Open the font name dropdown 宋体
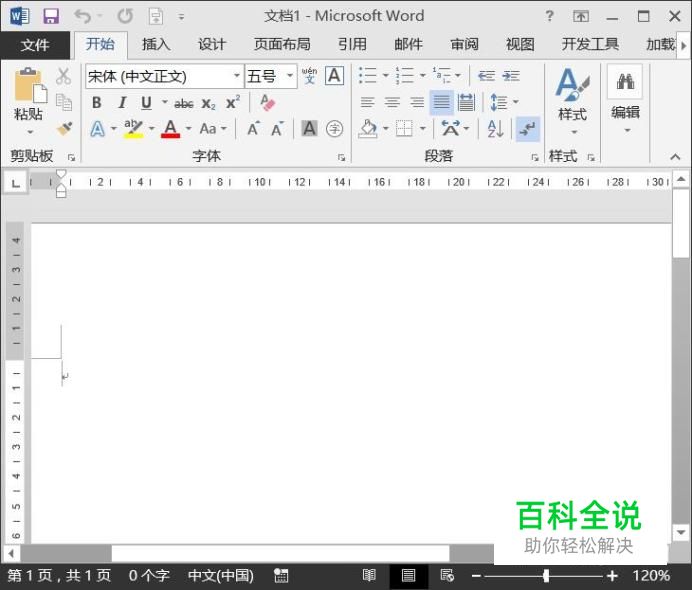692x590 pixels. tap(237, 76)
